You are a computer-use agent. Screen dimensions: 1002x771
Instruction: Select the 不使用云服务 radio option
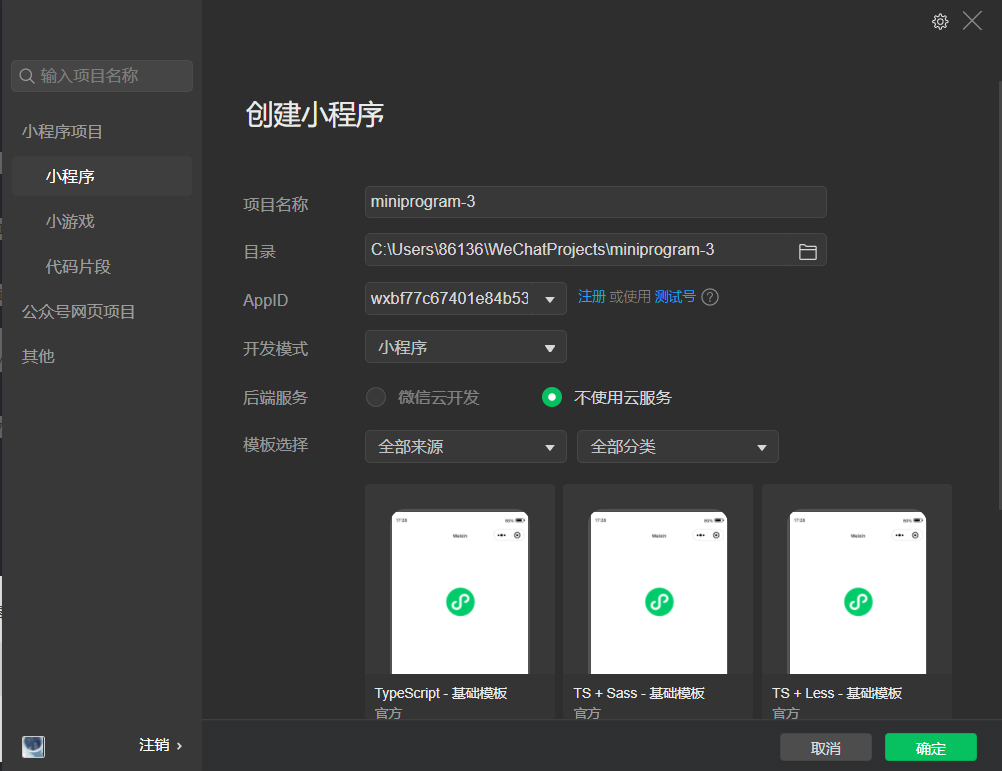pos(552,397)
